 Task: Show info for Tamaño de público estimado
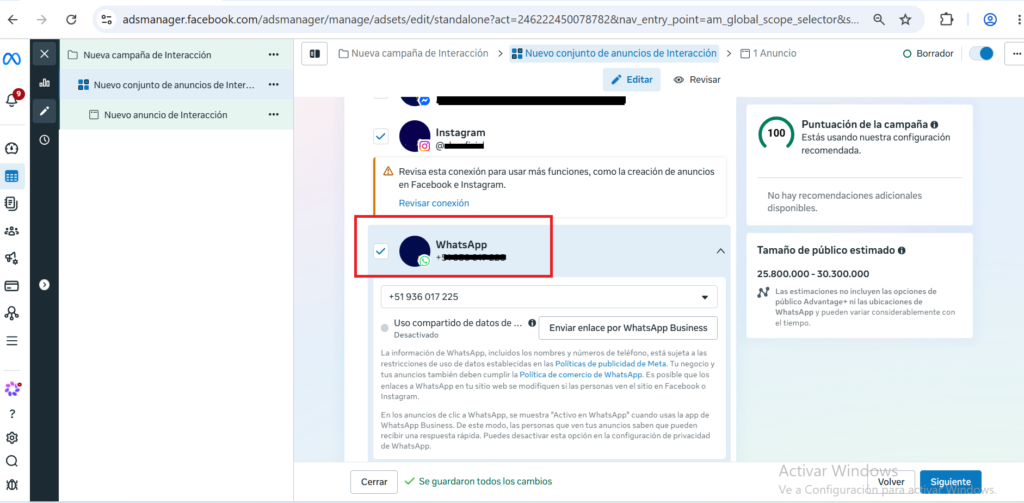[901, 250]
